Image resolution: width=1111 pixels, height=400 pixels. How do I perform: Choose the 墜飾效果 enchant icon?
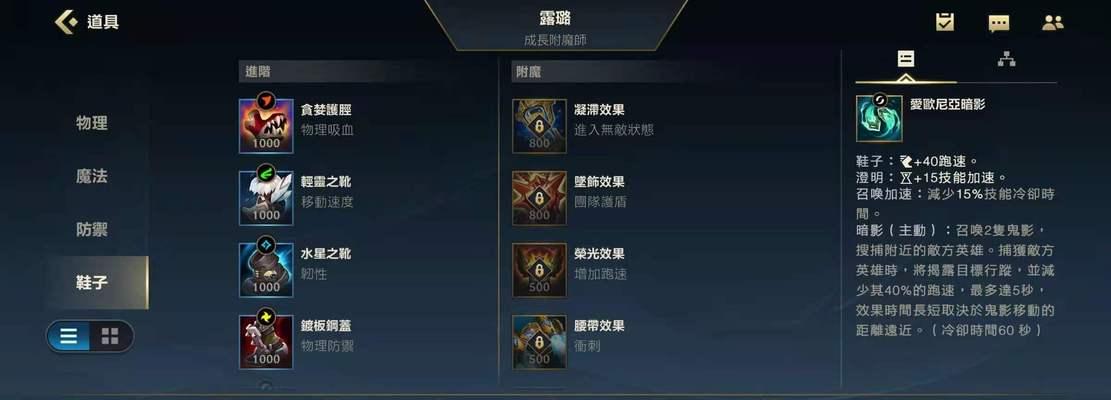point(539,198)
